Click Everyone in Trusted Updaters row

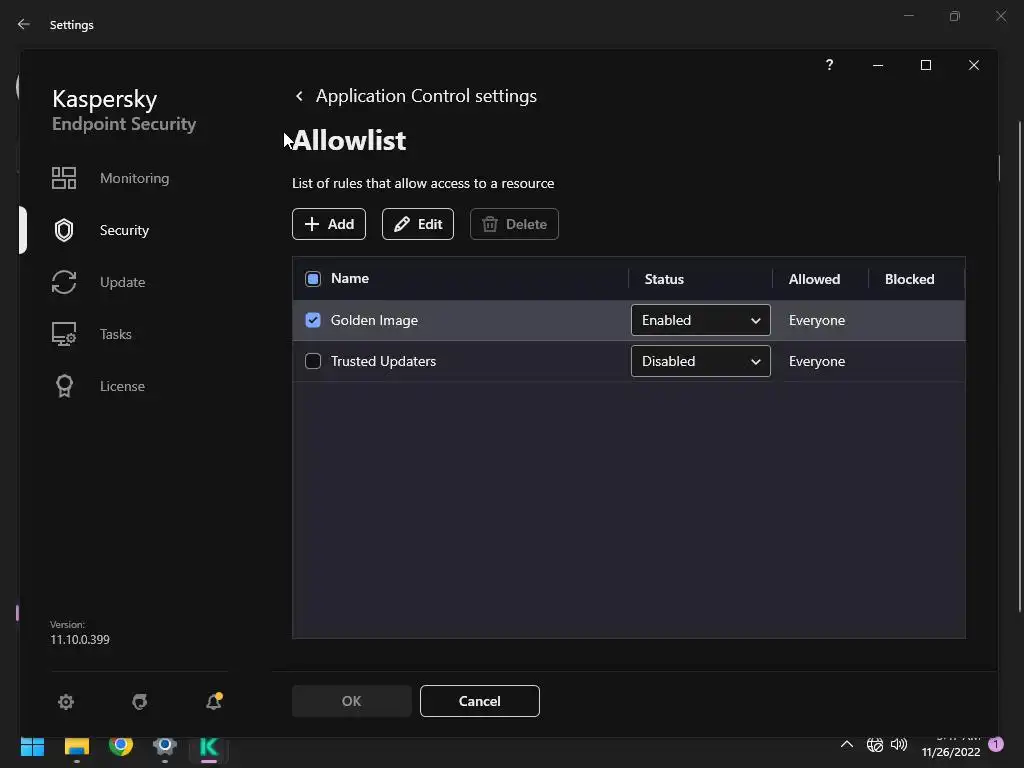pos(817,361)
